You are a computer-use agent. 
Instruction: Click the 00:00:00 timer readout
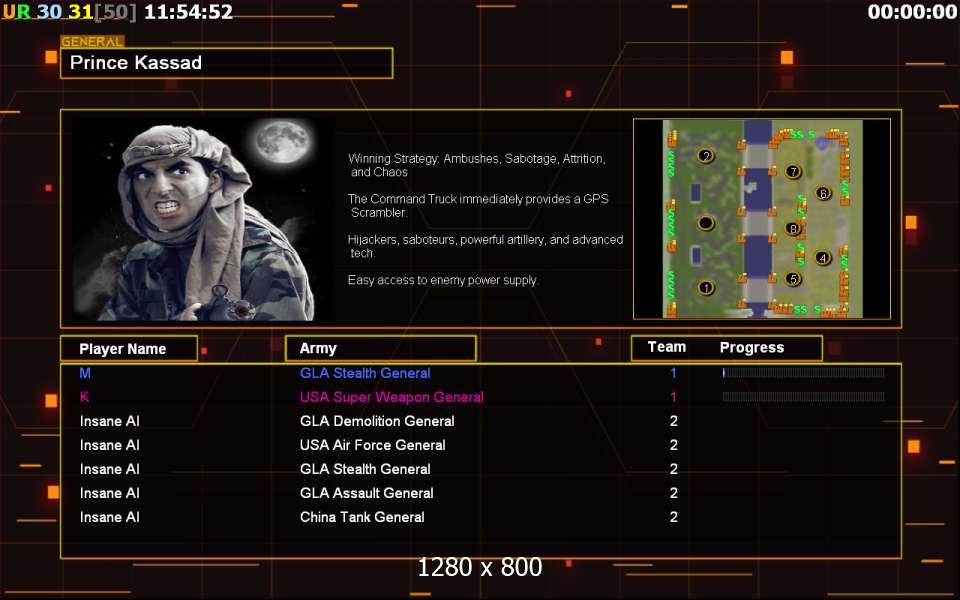pyautogui.click(x=912, y=12)
